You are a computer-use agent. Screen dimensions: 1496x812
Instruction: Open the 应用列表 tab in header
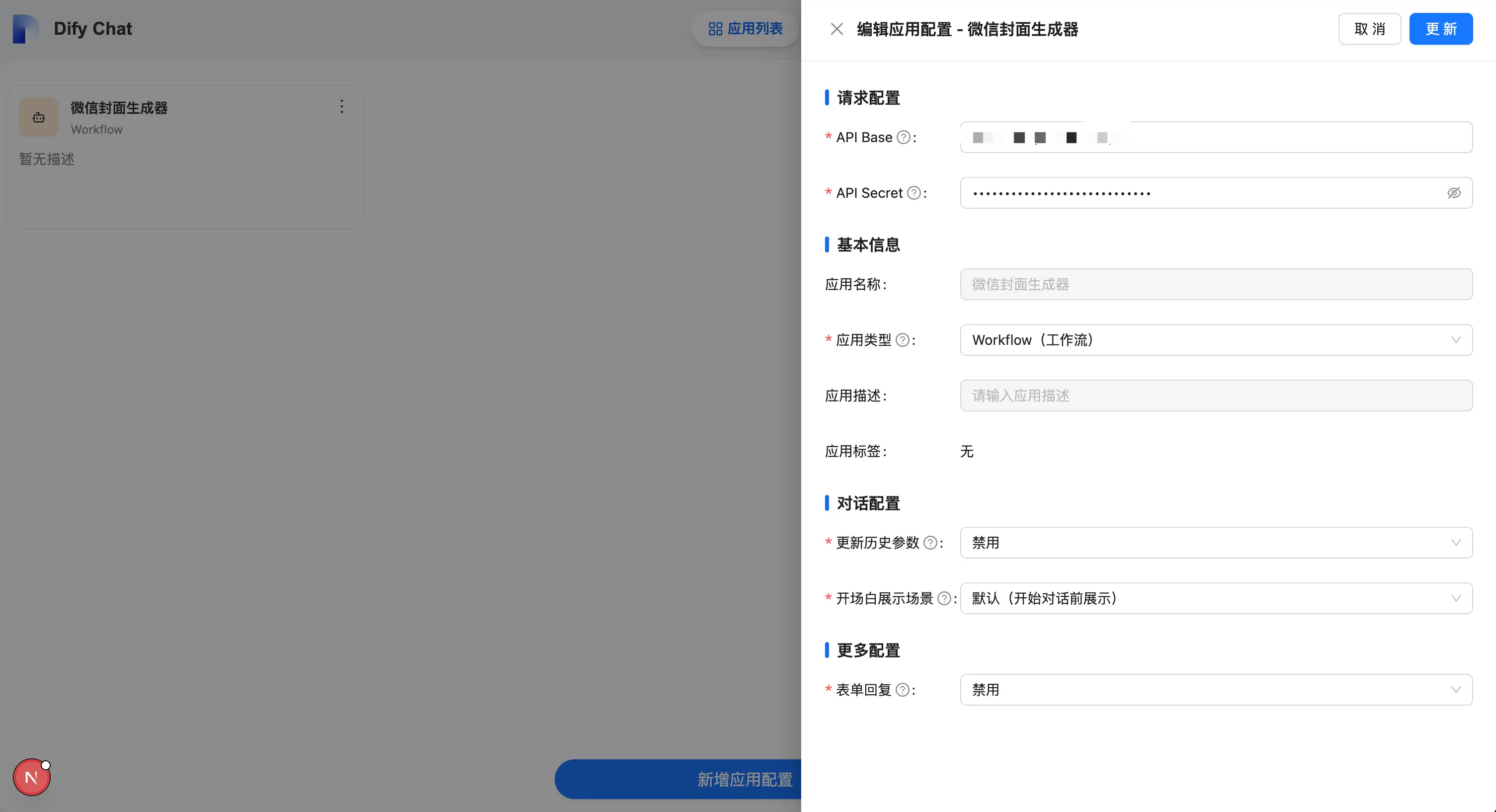[x=746, y=28]
